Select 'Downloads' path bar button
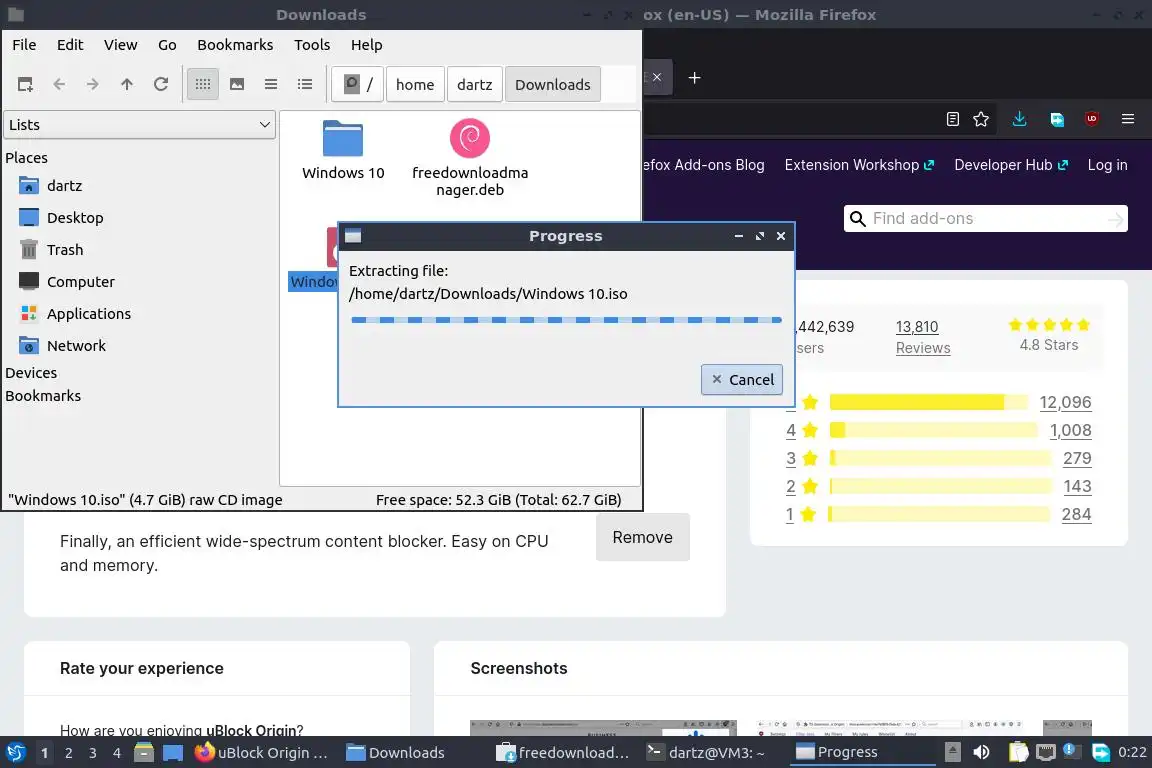This screenshot has width=1152, height=768. tap(552, 85)
